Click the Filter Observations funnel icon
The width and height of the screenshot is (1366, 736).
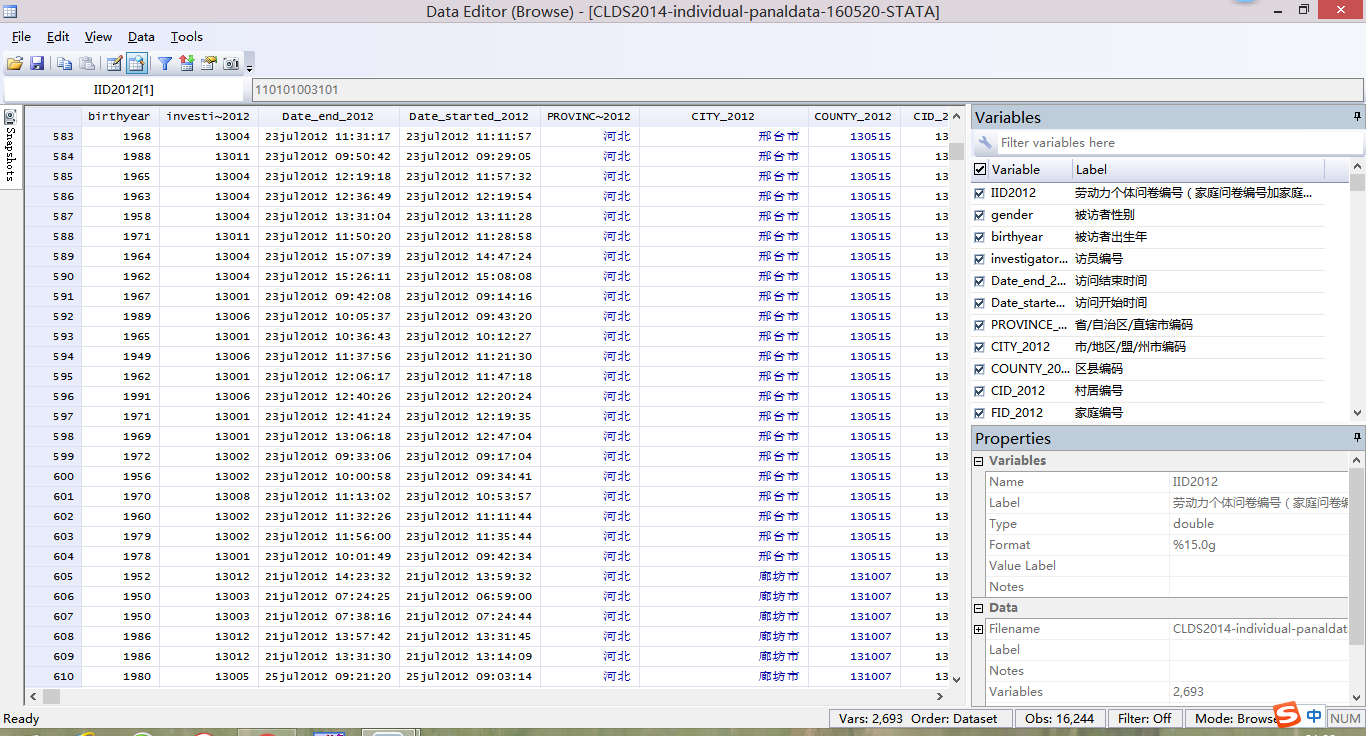(x=165, y=63)
